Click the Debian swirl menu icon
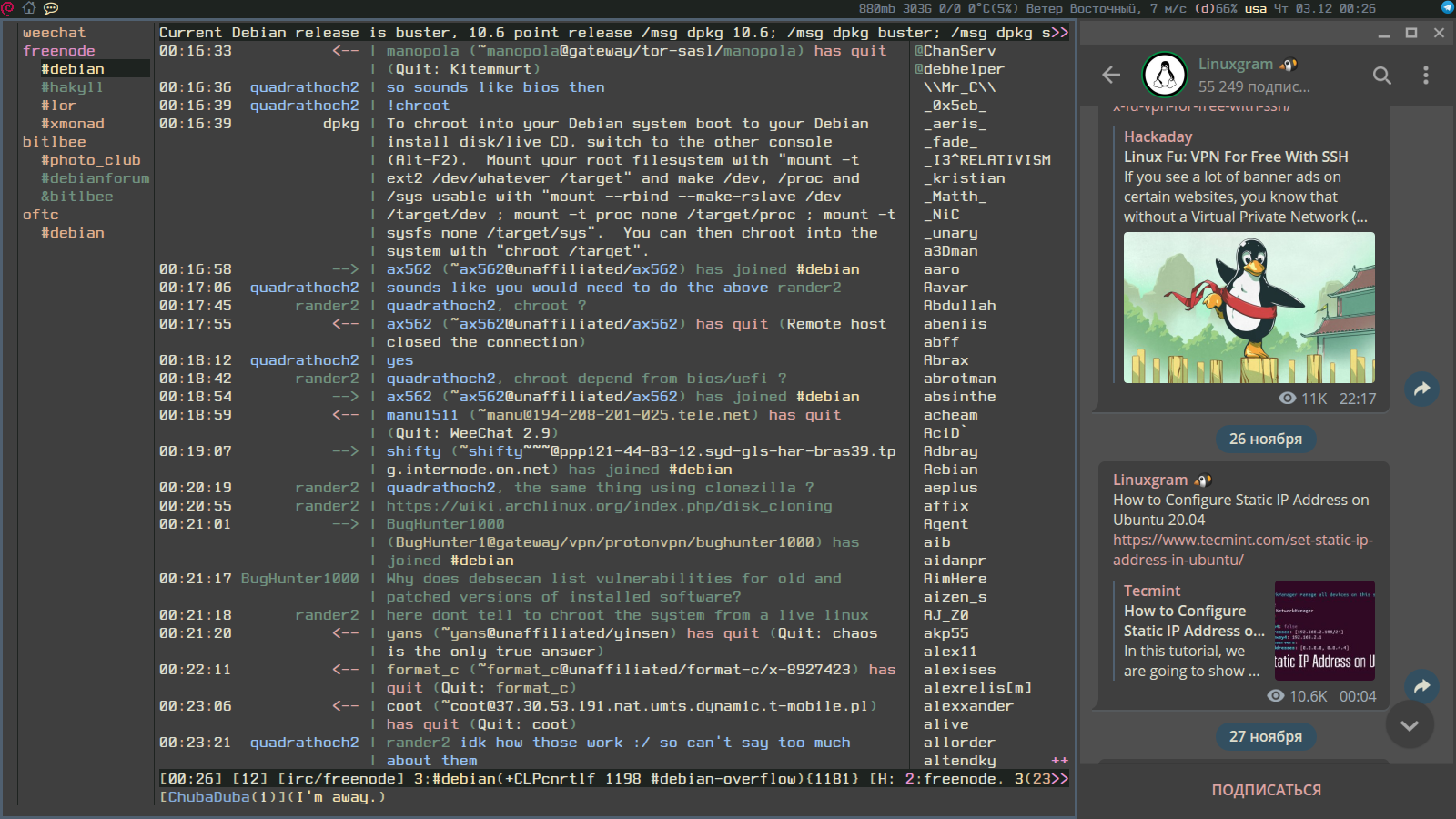Screen dimensions: 1456x819 pos(8,8)
